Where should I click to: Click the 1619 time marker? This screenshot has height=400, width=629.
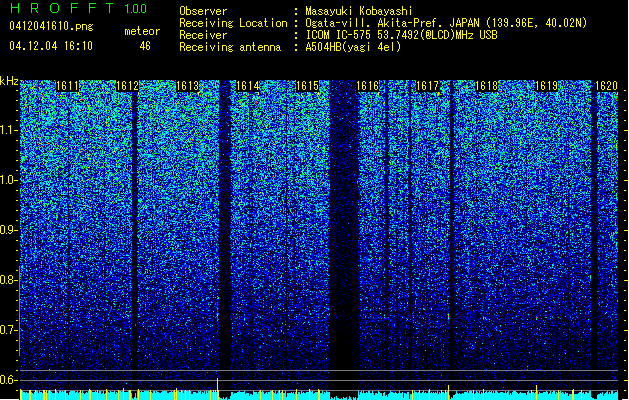(x=546, y=86)
